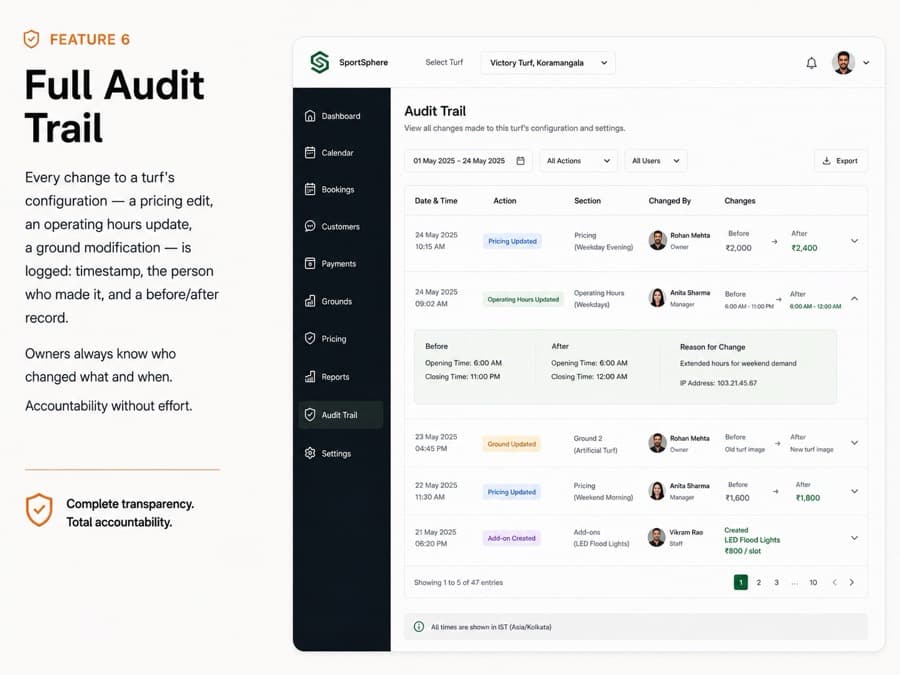Click the Pricing shield icon
The height and width of the screenshot is (675, 900).
(310, 338)
